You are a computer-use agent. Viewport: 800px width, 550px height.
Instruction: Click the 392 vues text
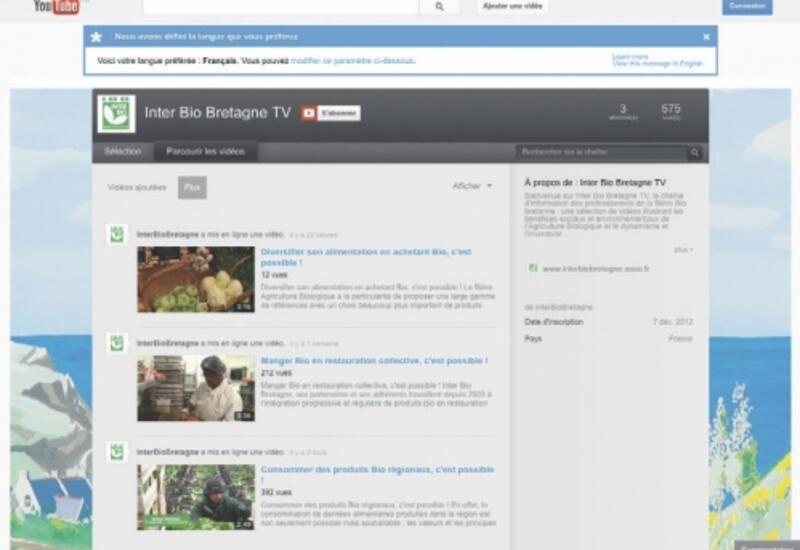coord(276,492)
